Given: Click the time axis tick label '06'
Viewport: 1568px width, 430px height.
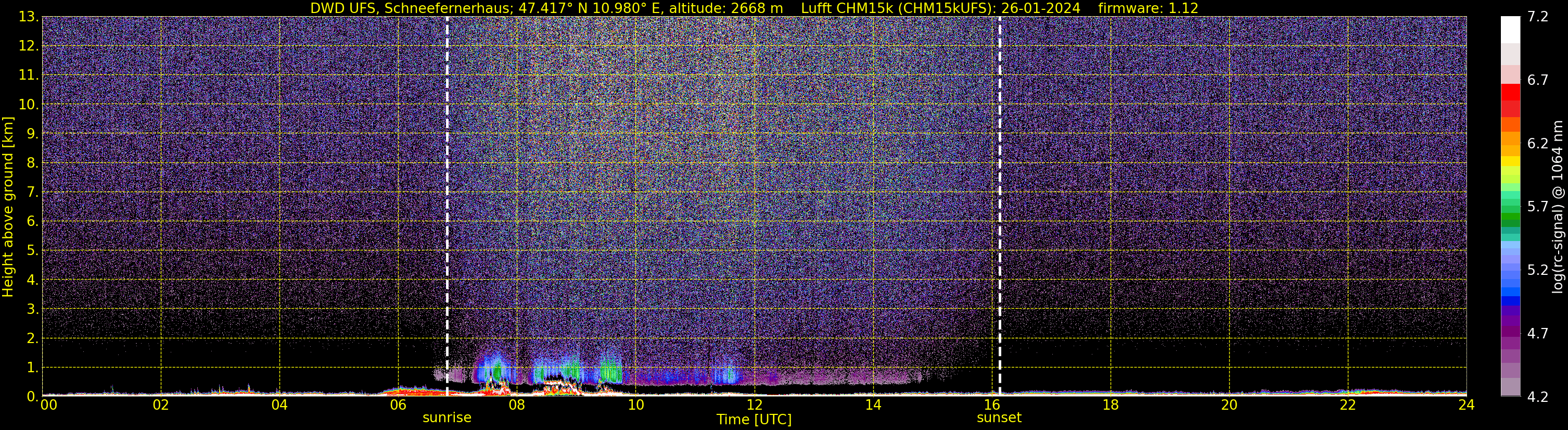Looking at the screenshot, I should pyautogui.click(x=398, y=405).
